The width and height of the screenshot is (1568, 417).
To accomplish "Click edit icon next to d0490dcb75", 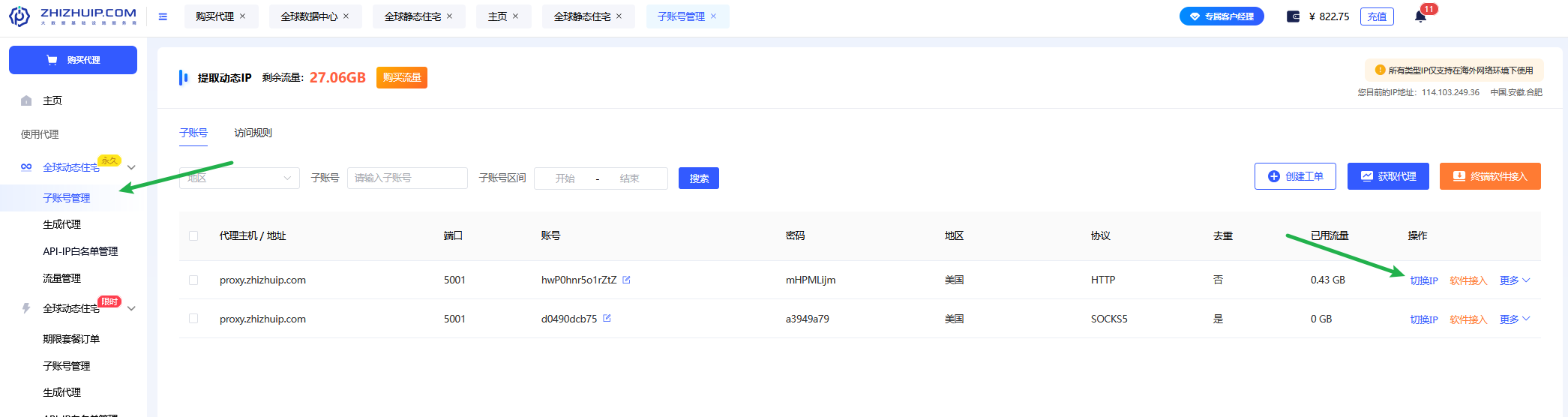I will [x=607, y=319].
